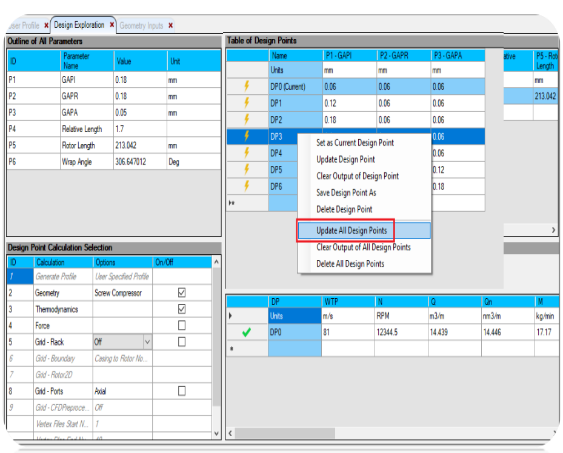Click scroll-down arrow in Calculation Selection panel

coord(216,433)
